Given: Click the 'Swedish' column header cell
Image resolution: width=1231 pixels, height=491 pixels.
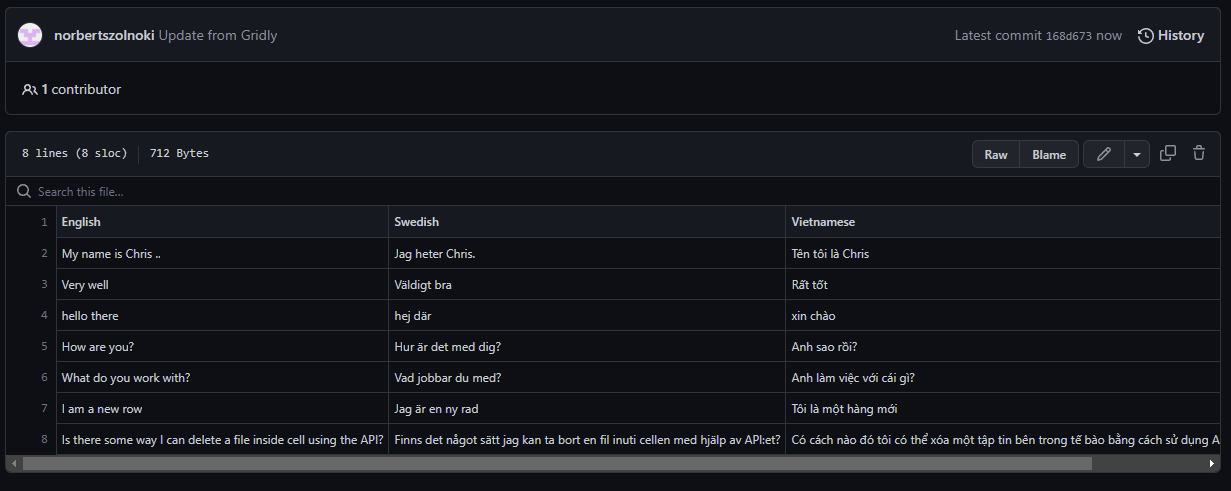Looking at the screenshot, I should coord(587,222).
